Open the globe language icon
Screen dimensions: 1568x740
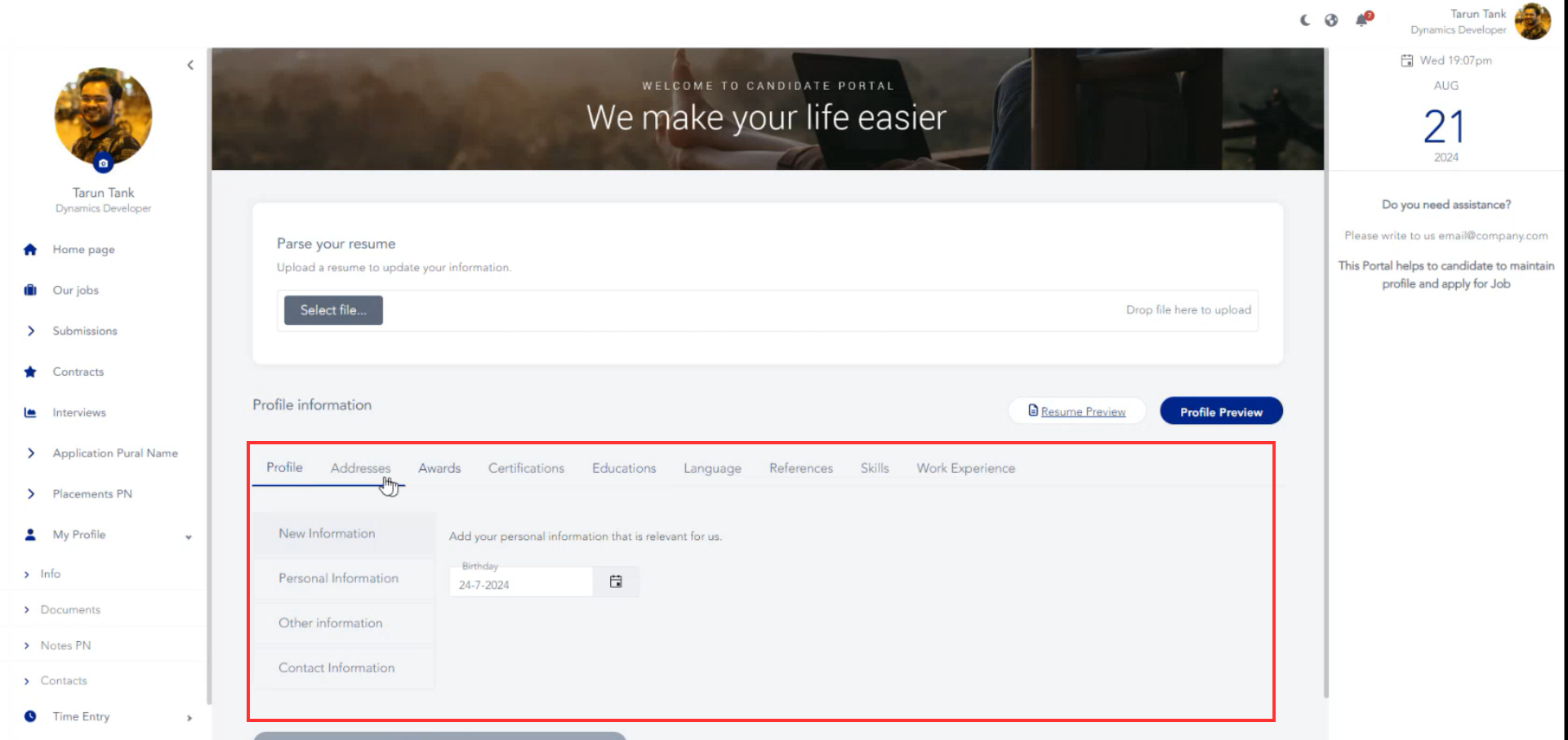[1331, 20]
